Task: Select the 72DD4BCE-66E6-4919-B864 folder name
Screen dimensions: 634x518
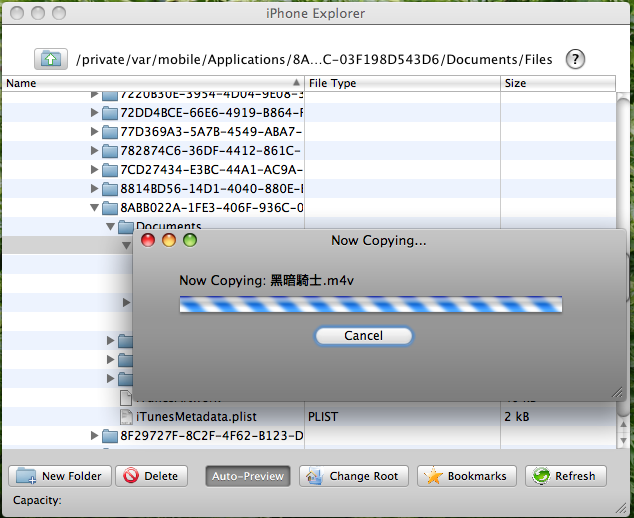Action: (211, 112)
